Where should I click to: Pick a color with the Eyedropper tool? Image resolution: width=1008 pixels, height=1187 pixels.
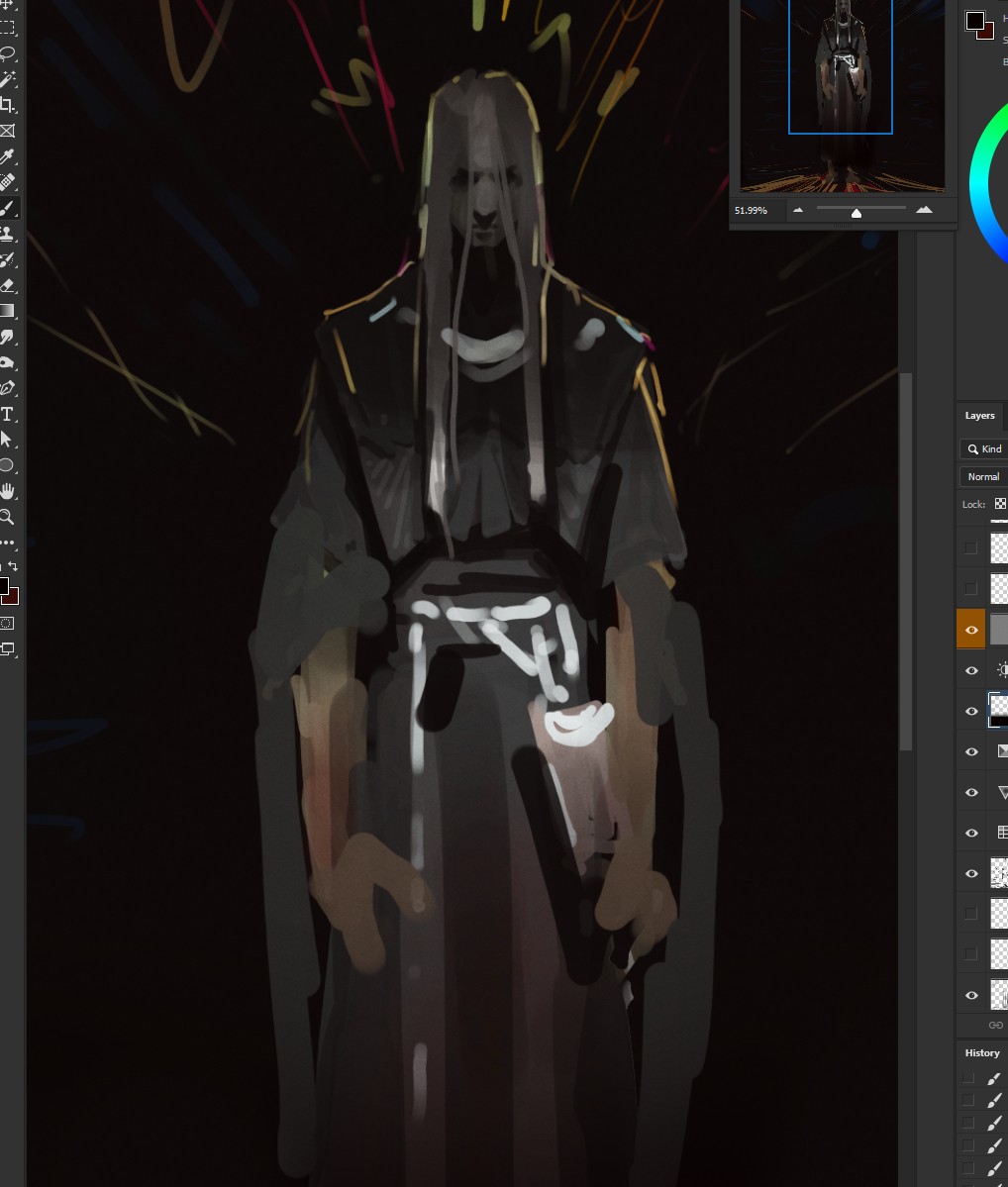(8, 156)
